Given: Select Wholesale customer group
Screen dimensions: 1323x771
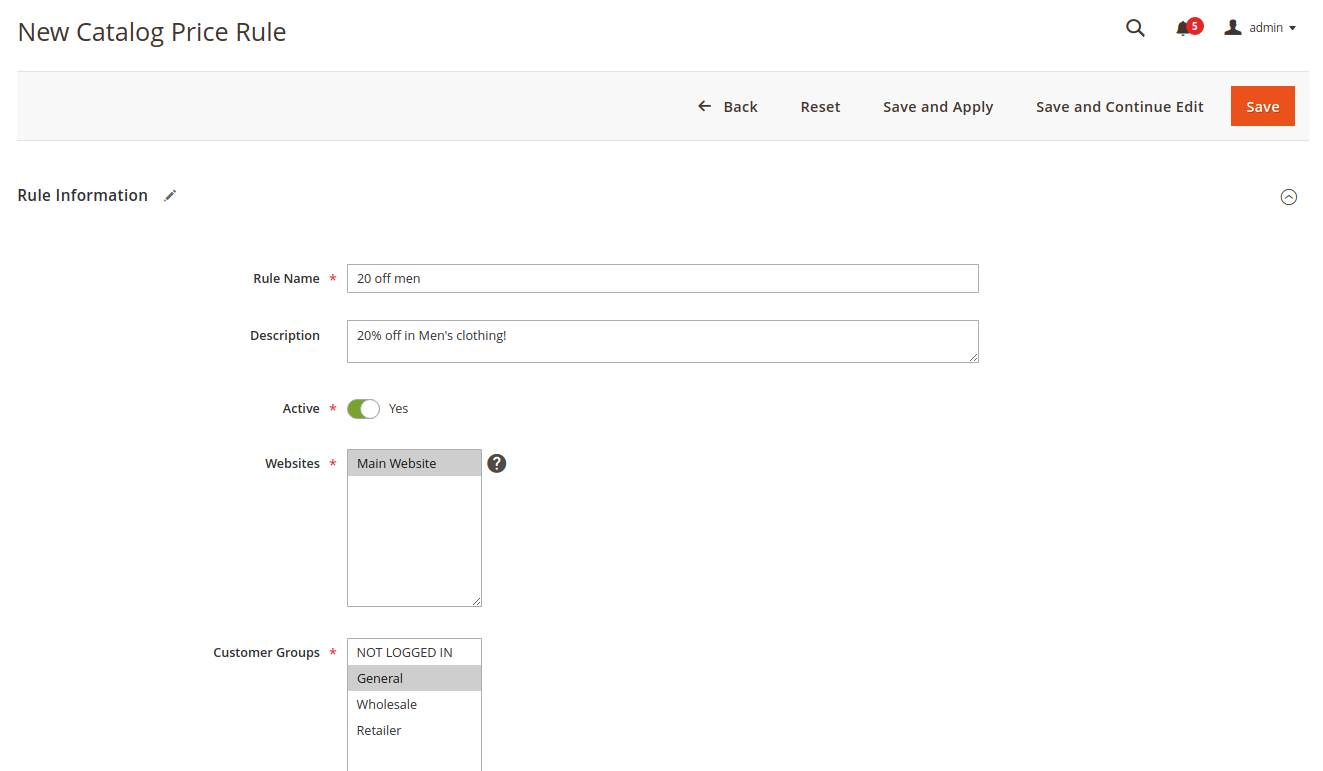Looking at the screenshot, I should tap(414, 704).
